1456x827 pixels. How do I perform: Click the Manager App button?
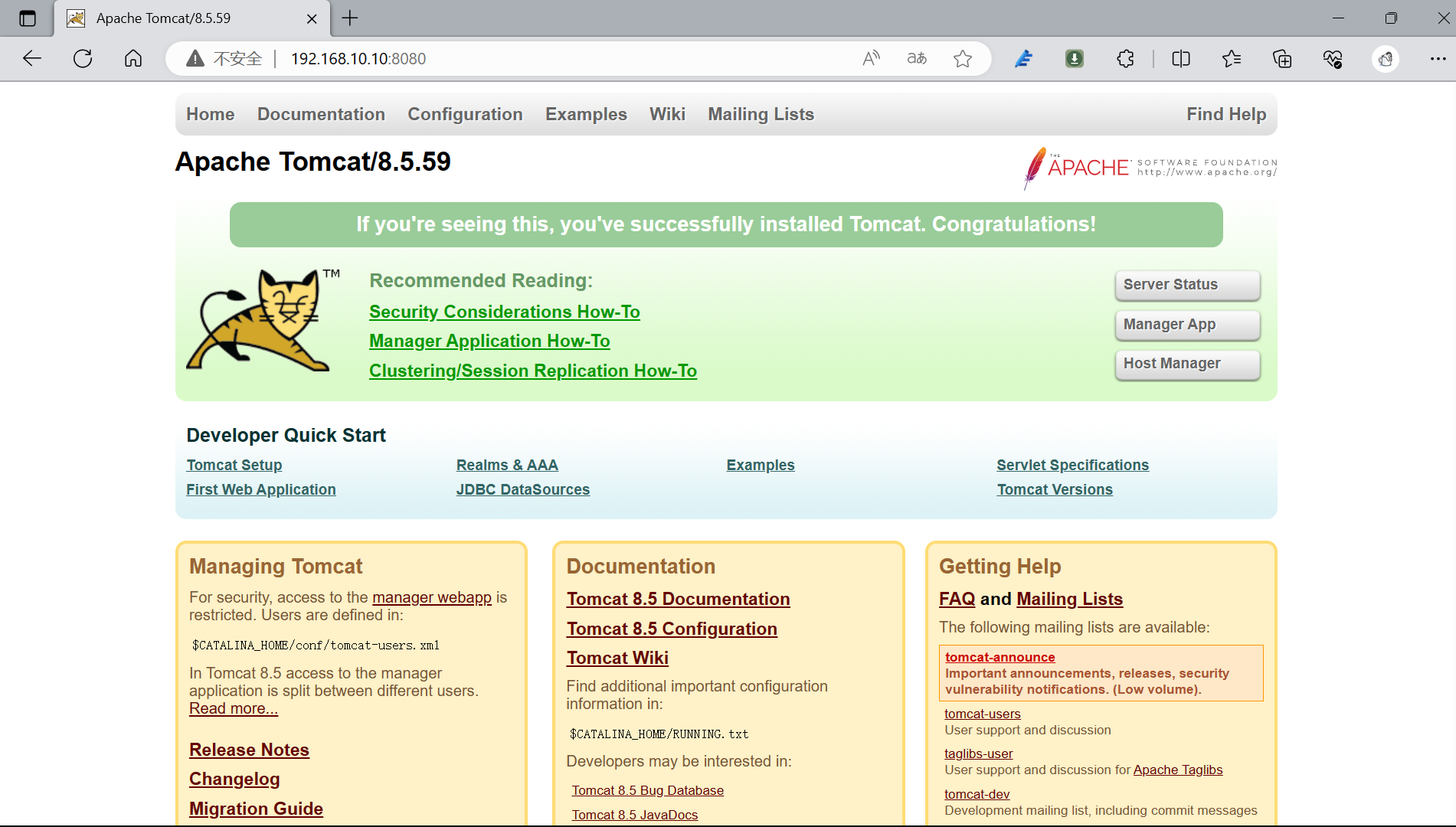tap(1187, 325)
